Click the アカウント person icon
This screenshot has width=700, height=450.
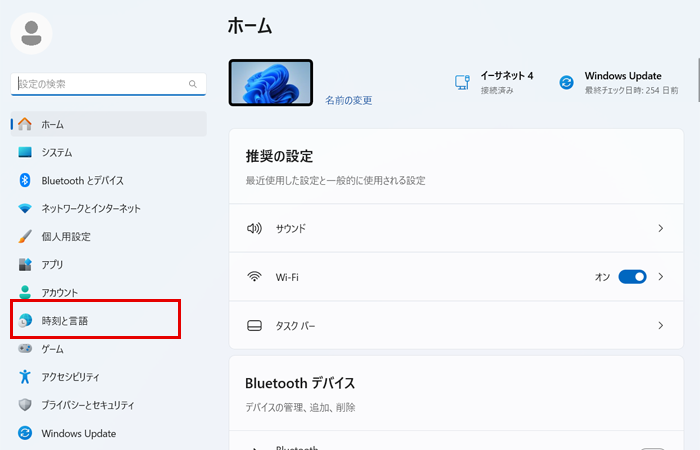click(25, 292)
